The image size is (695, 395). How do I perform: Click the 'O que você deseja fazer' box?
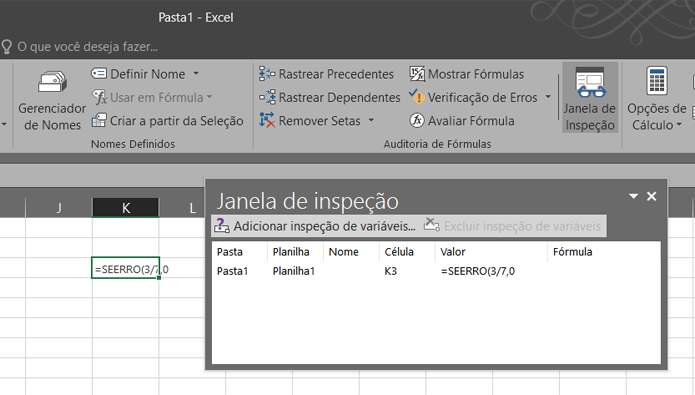87,47
